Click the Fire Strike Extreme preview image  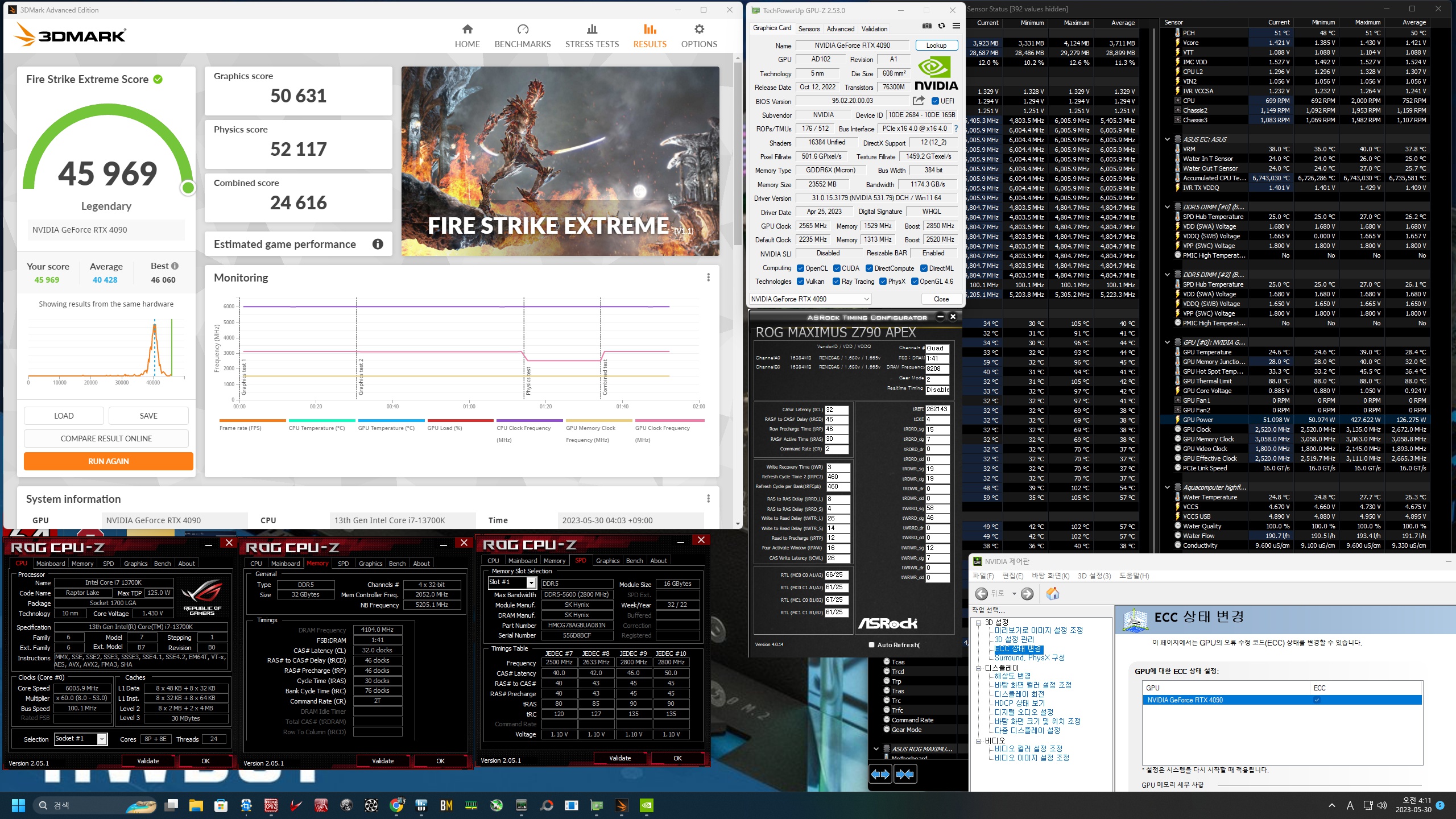coord(560,162)
